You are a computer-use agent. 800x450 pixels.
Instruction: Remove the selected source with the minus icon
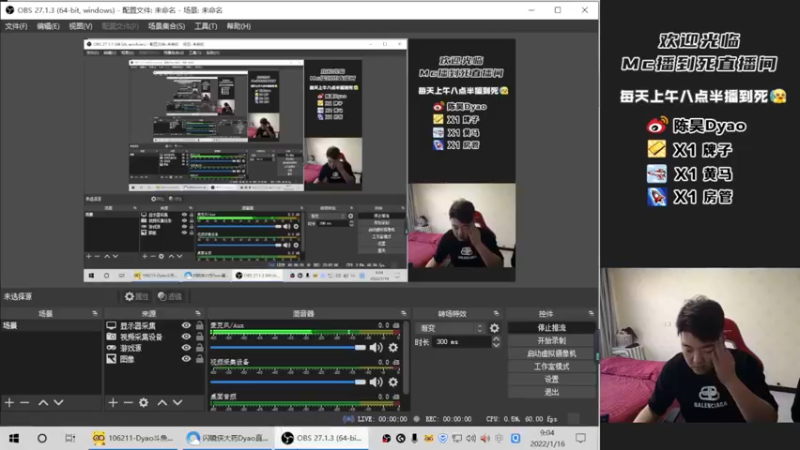[x=128, y=403]
